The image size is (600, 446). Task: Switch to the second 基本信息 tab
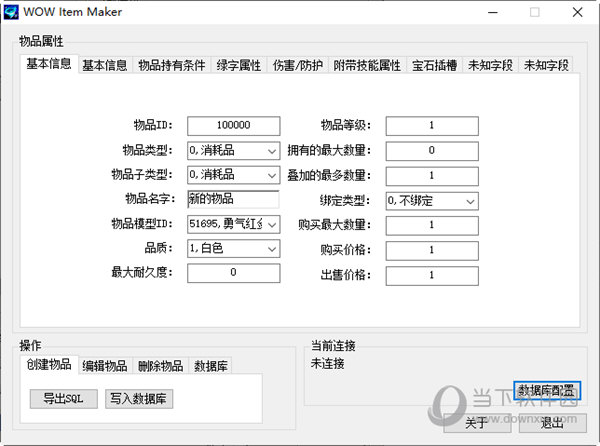pos(105,65)
